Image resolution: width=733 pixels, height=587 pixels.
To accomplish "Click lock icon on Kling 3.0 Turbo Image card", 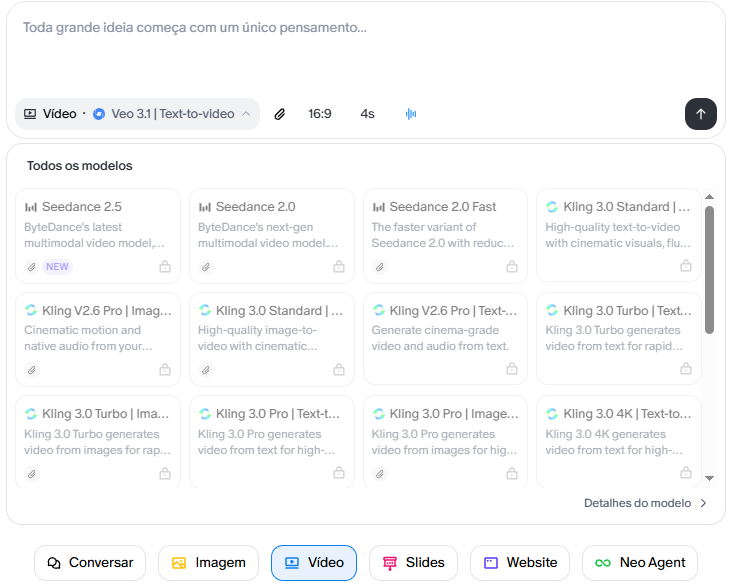I will pyautogui.click(x=165, y=473).
